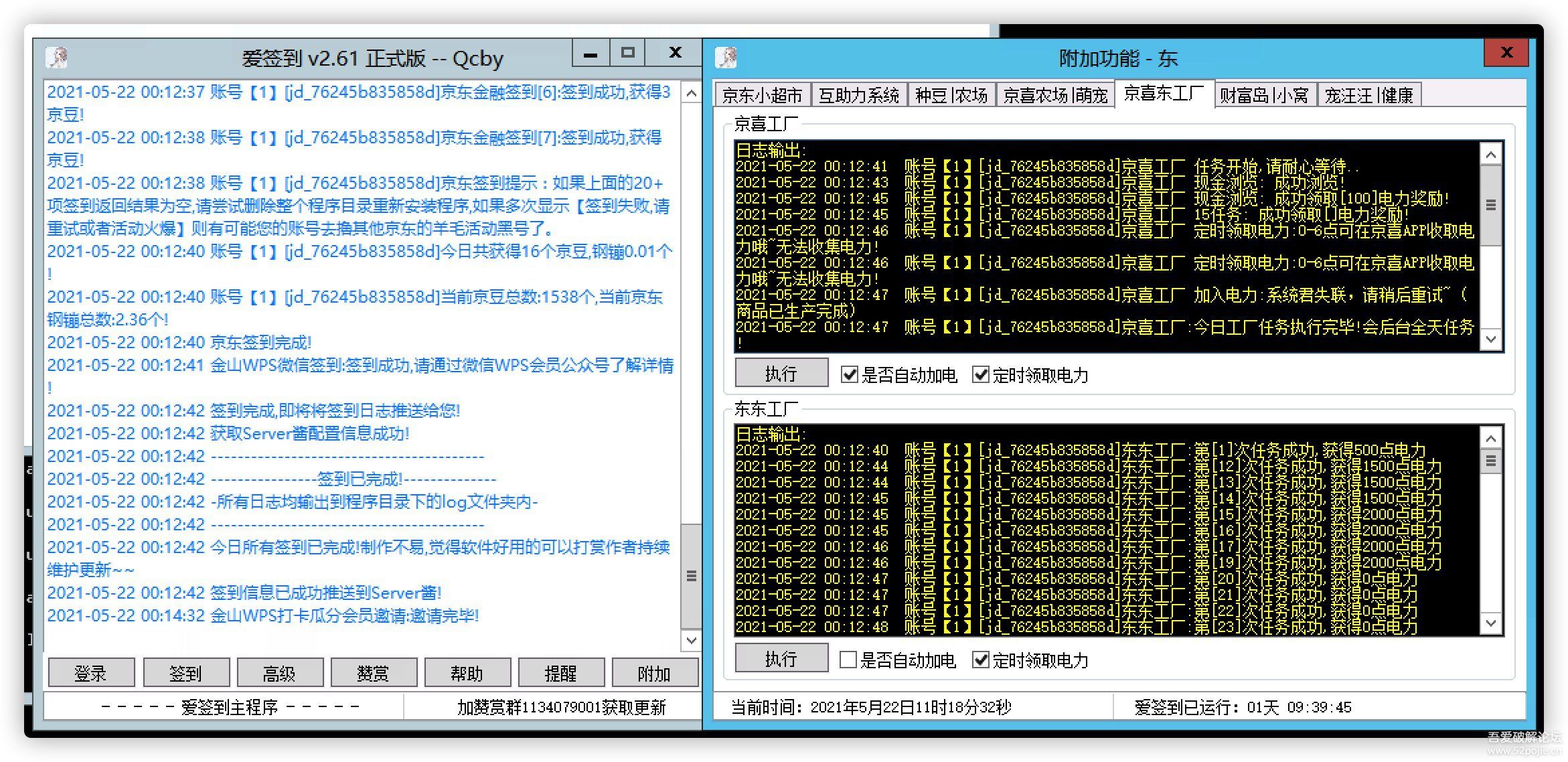Viewport: 1568px width, 762px height.
Task: Switch to the 互助力系统 tab
Action: pyautogui.click(x=859, y=95)
